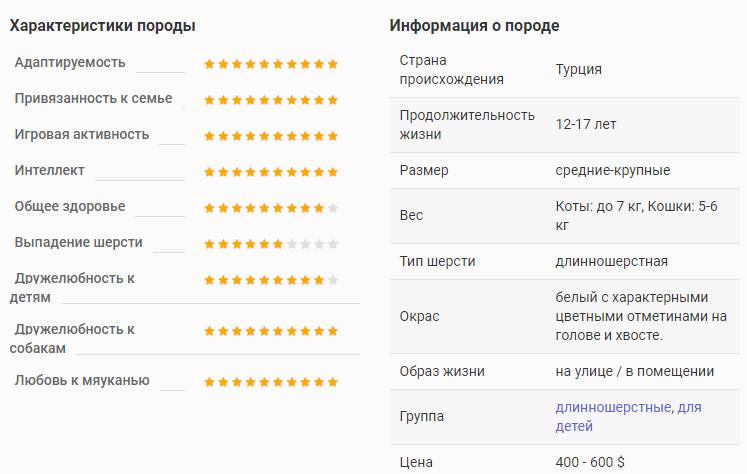Screen dimensions: 747x474
Task: Click the gray star in Дружелюбность к детям
Action: click(x=333, y=280)
